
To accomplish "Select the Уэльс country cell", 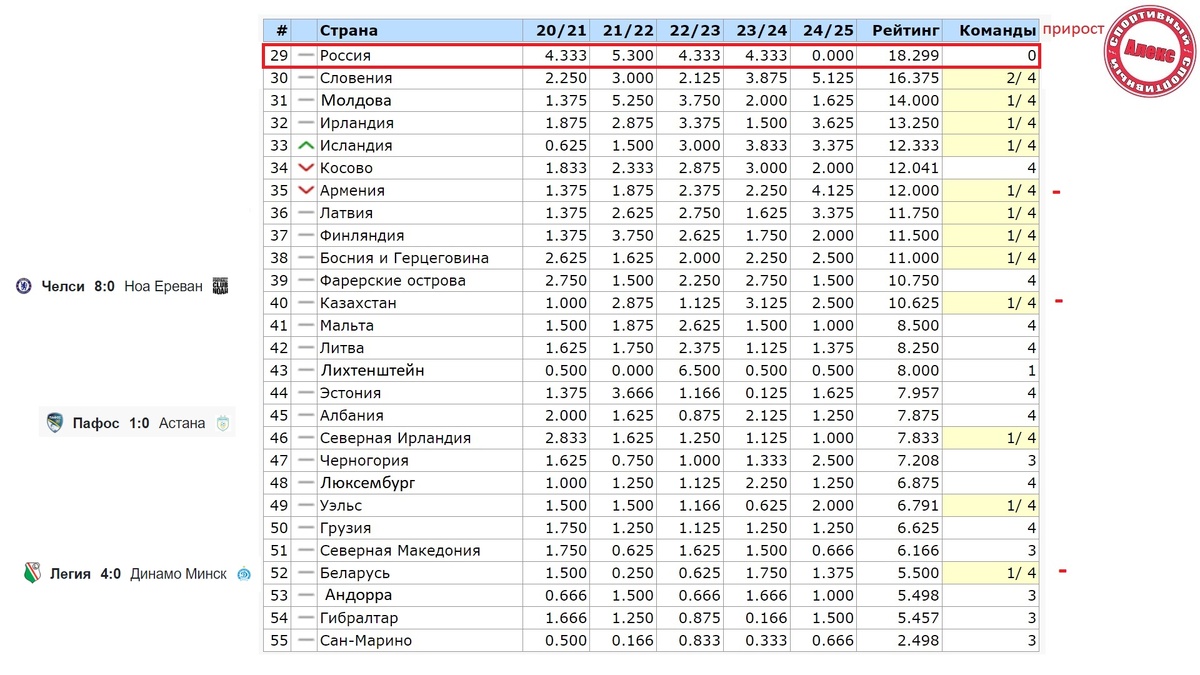I will point(420,505).
